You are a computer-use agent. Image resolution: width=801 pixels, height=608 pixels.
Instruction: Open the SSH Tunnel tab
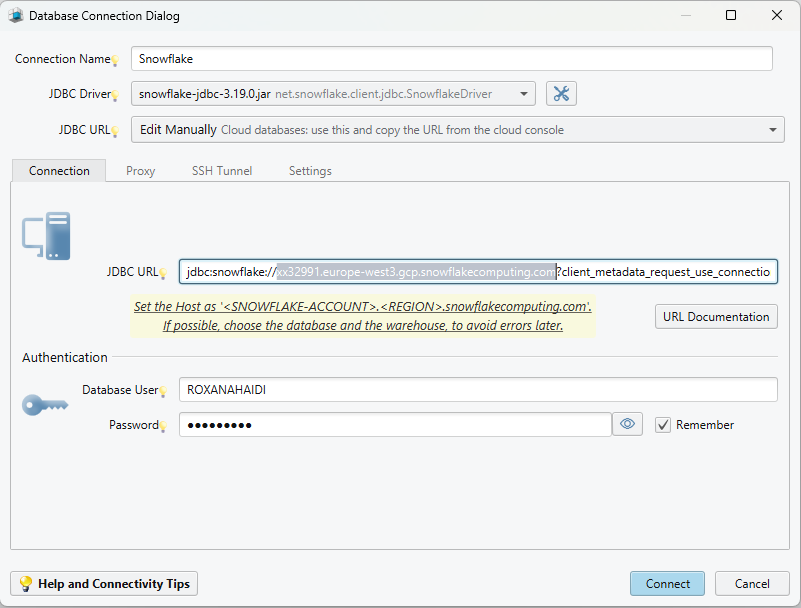click(222, 171)
